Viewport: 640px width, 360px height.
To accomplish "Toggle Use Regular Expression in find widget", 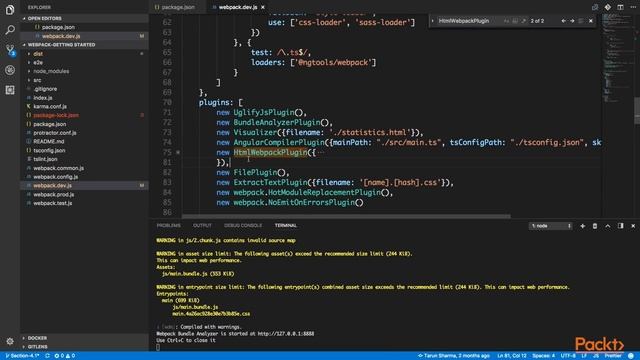I will tap(524, 21).
